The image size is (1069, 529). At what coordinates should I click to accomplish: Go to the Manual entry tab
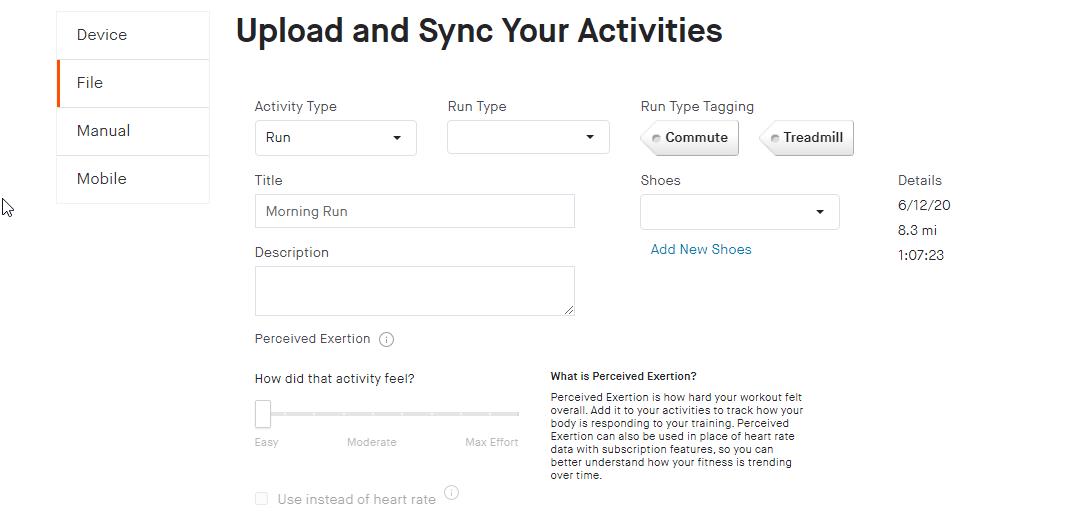click(133, 131)
